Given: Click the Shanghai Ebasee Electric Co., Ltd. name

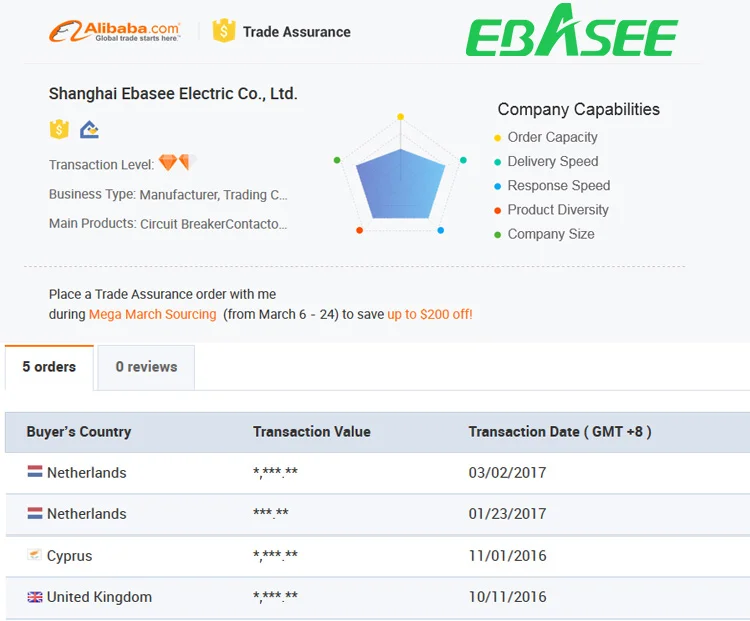Looking at the screenshot, I should tap(173, 94).
